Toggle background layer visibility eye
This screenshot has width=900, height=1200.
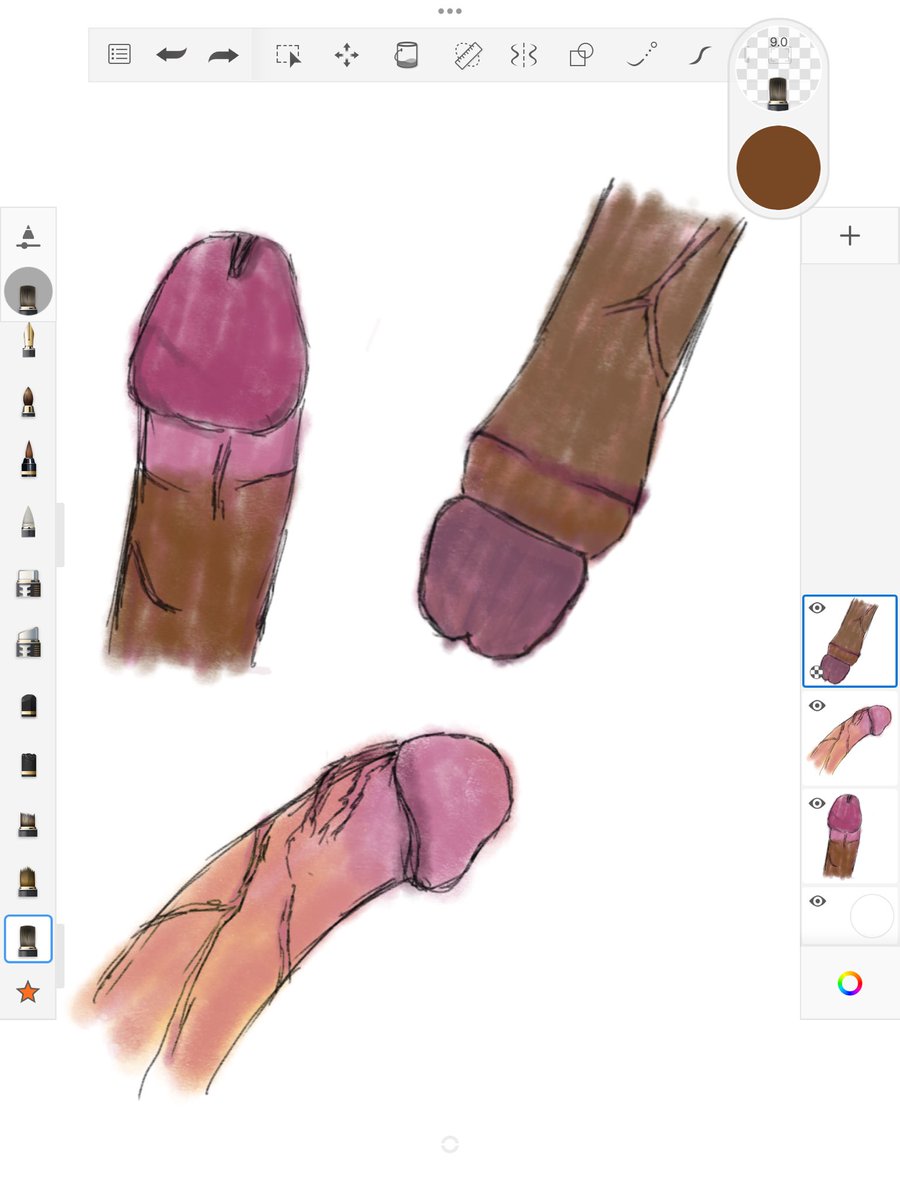click(x=817, y=901)
